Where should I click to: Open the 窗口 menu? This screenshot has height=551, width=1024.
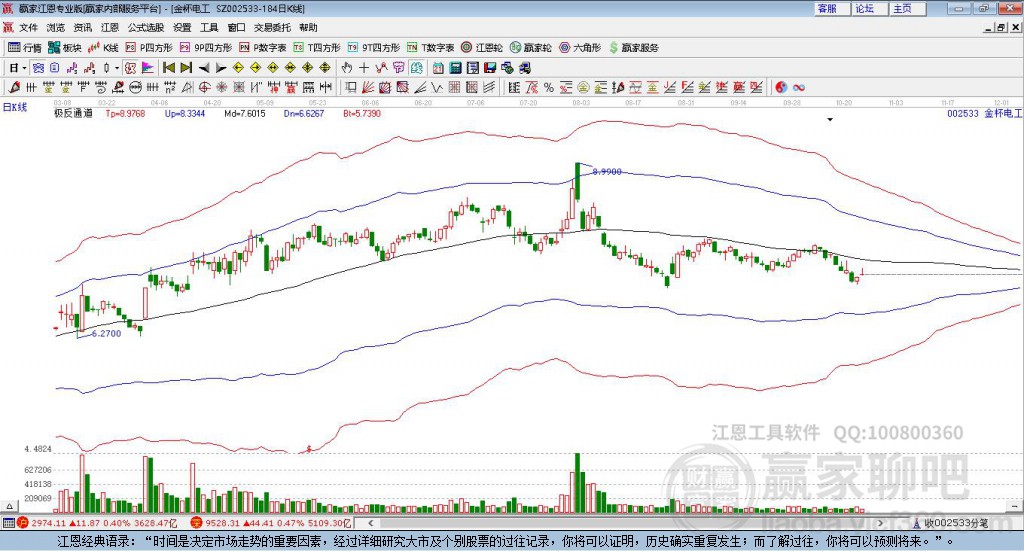236,27
